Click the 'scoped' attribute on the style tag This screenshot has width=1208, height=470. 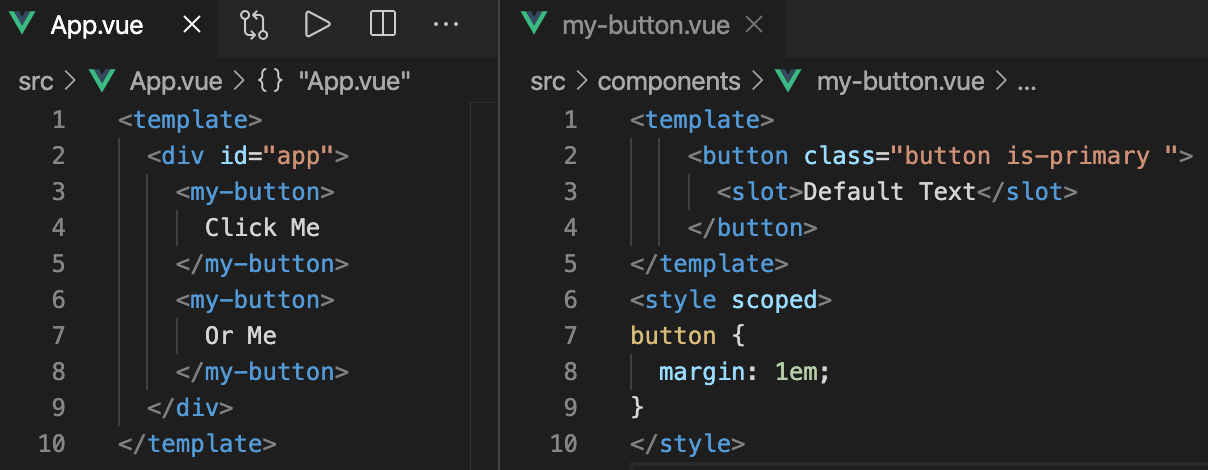tap(774, 300)
